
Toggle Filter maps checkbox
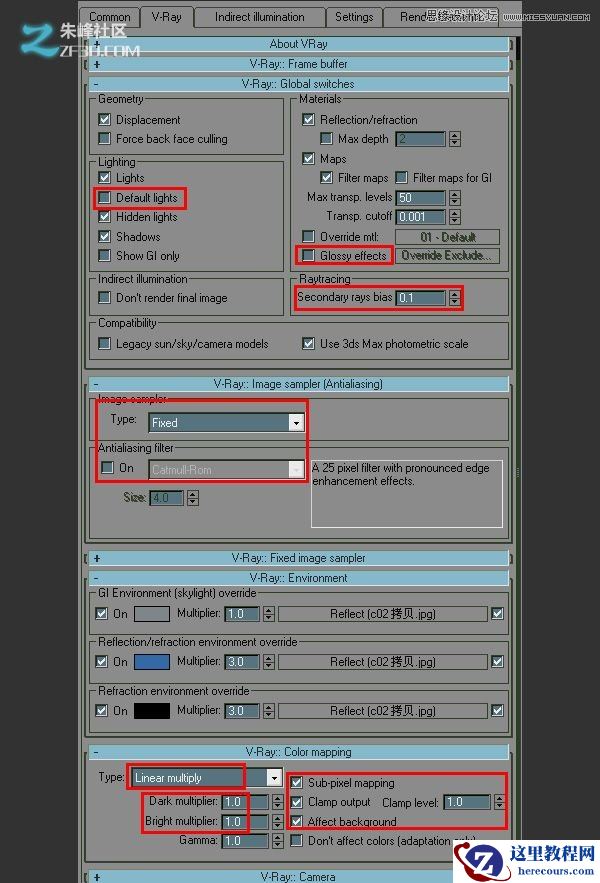pos(326,178)
